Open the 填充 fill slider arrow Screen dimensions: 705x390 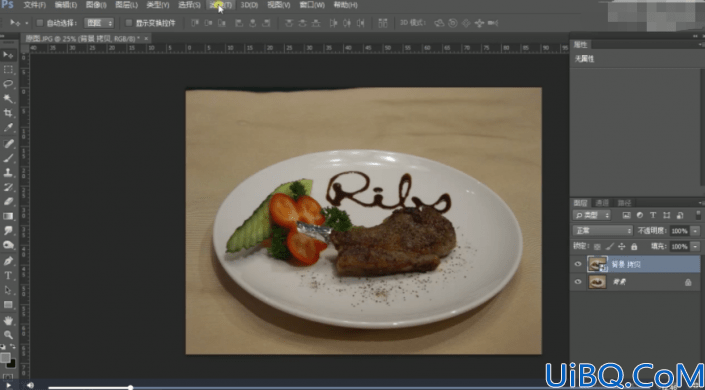tap(696, 247)
